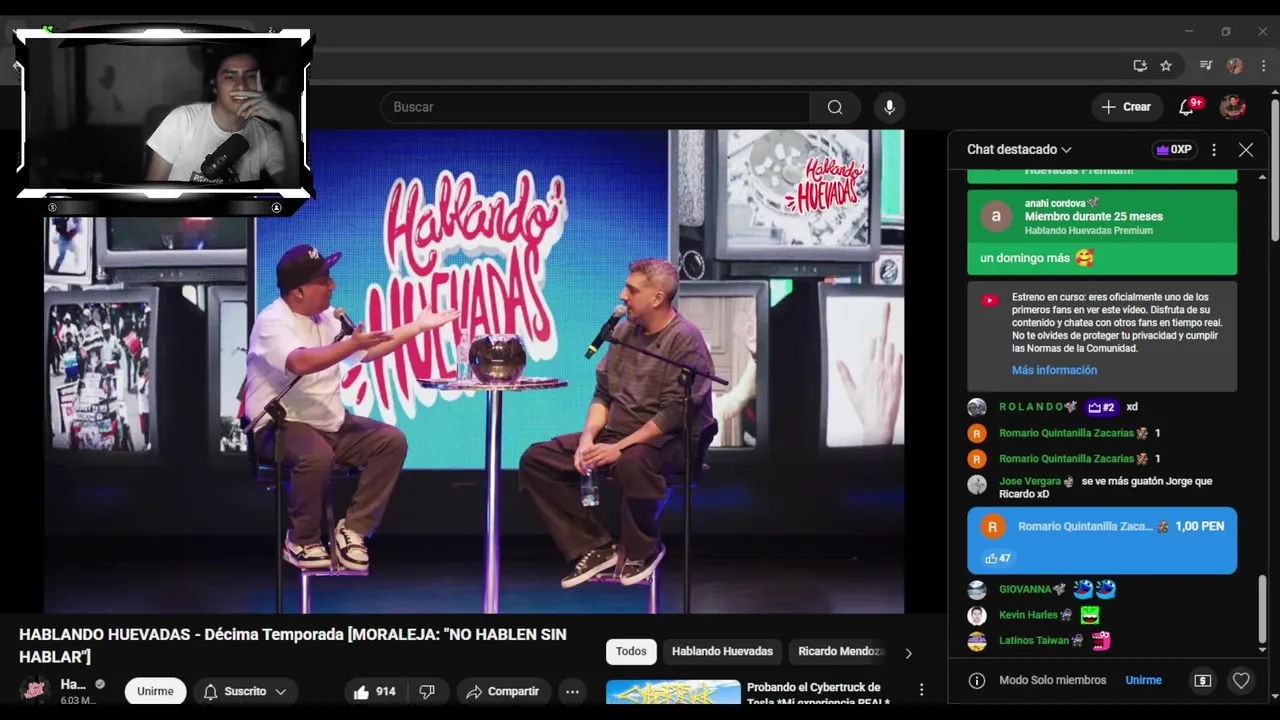
Task: Open Cybertruck video options menu
Action: coord(922,689)
